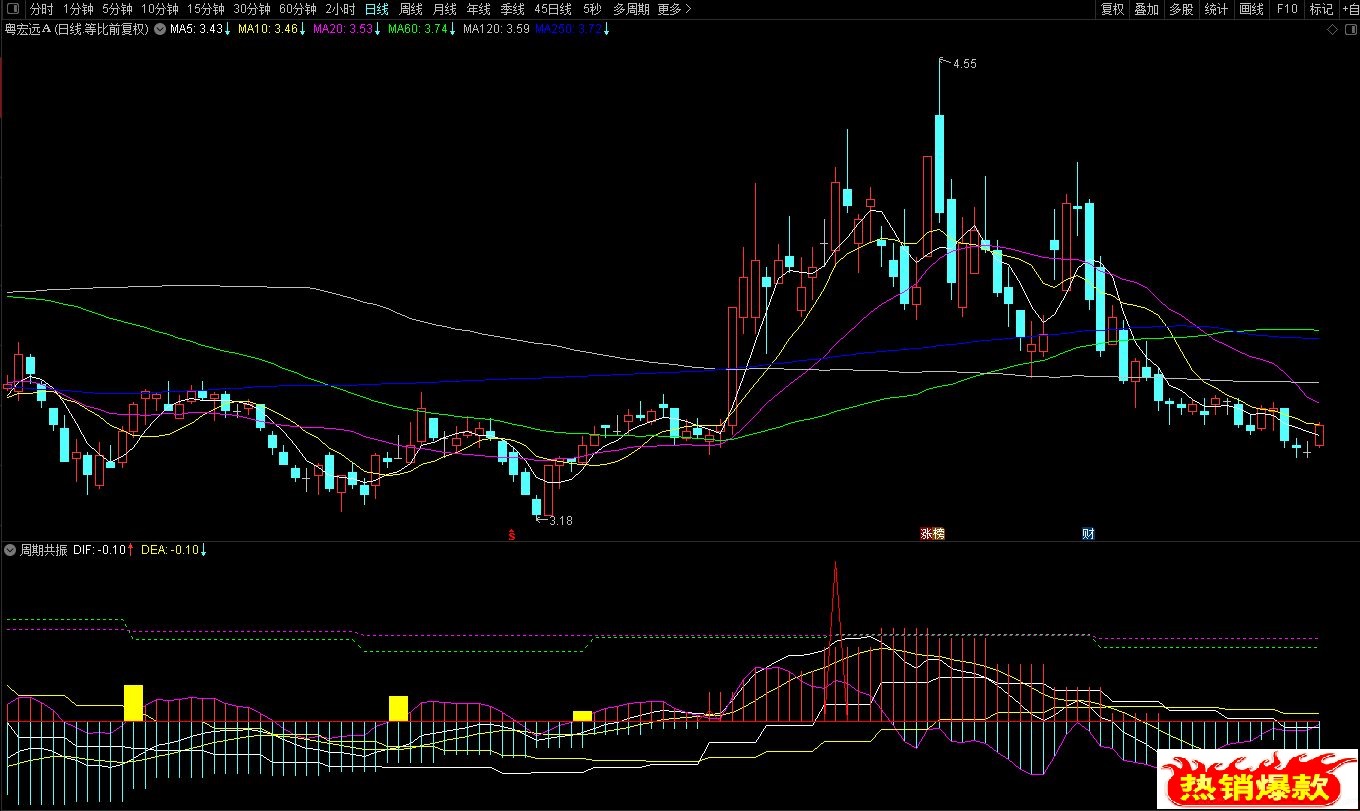Viewport: 1360px width, 811px height.
Task: Select the MA5: 3.43 label
Action: point(196,29)
